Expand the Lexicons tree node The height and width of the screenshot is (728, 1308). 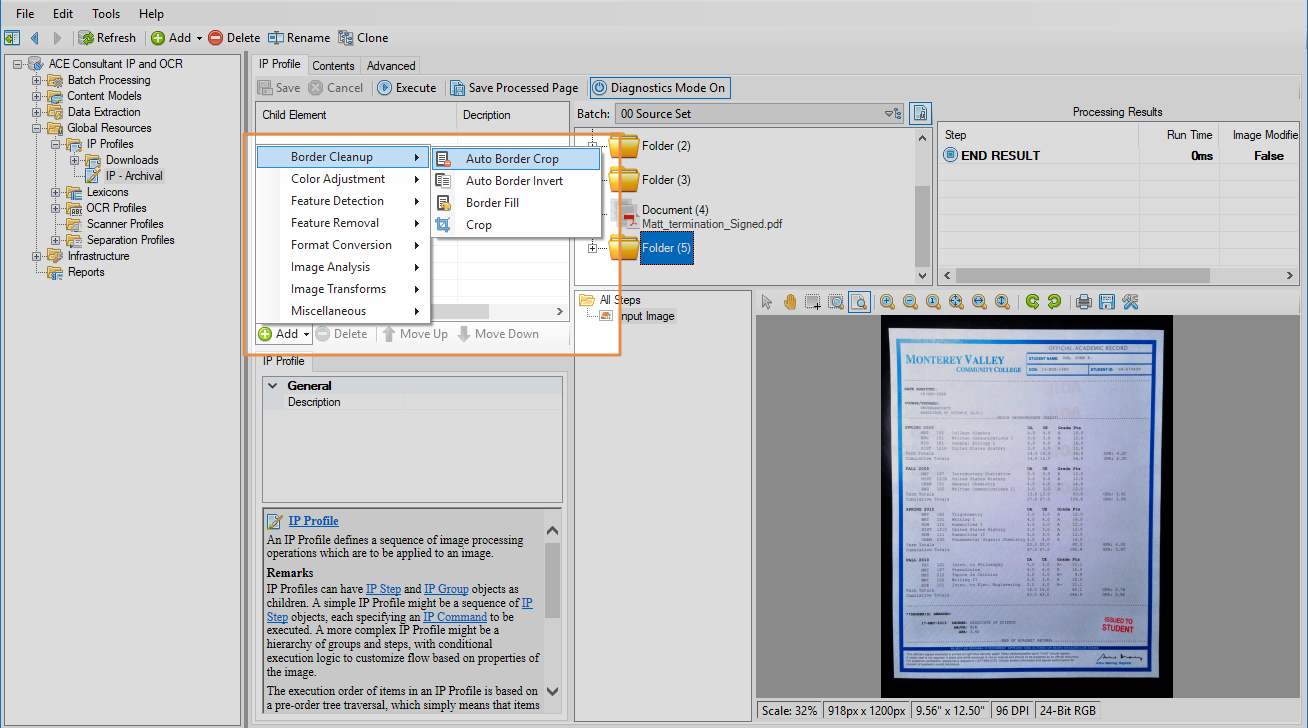(x=56, y=192)
